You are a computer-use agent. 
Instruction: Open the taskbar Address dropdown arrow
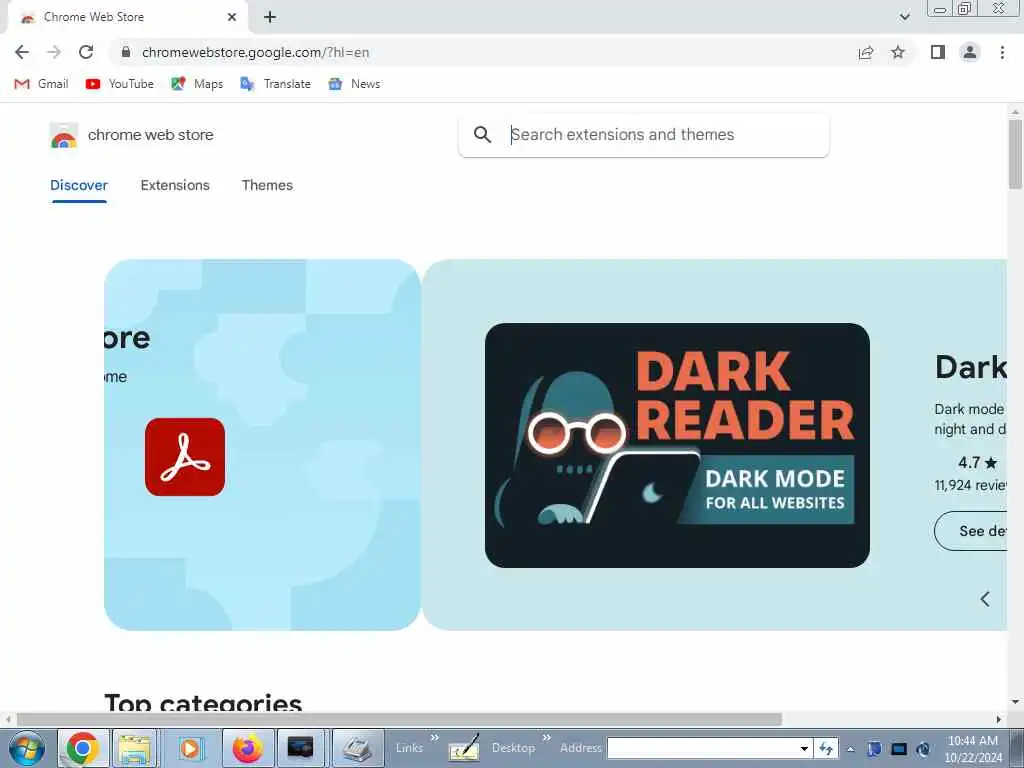(x=805, y=748)
